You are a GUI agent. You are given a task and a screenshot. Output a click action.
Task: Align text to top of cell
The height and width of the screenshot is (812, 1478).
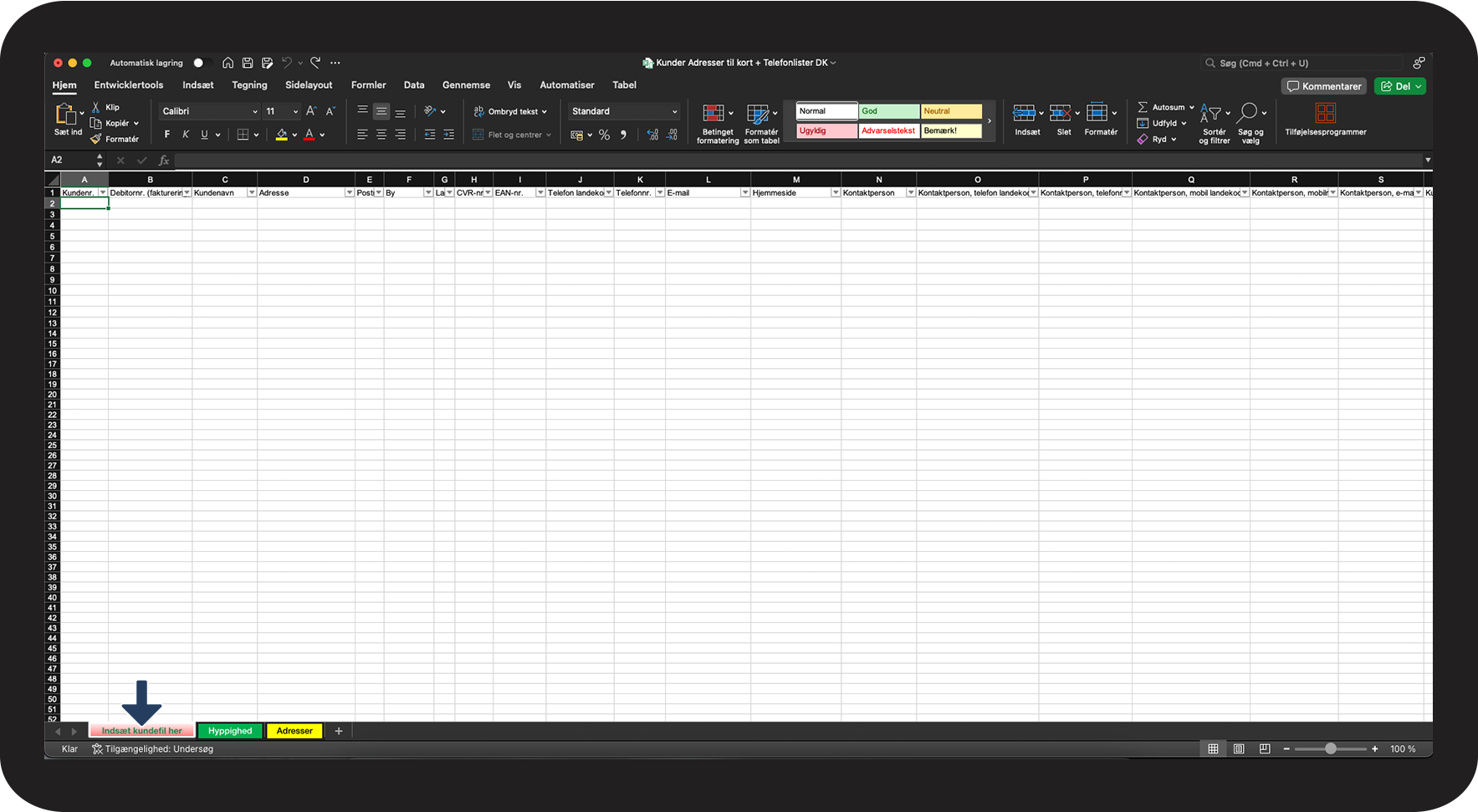click(362, 111)
